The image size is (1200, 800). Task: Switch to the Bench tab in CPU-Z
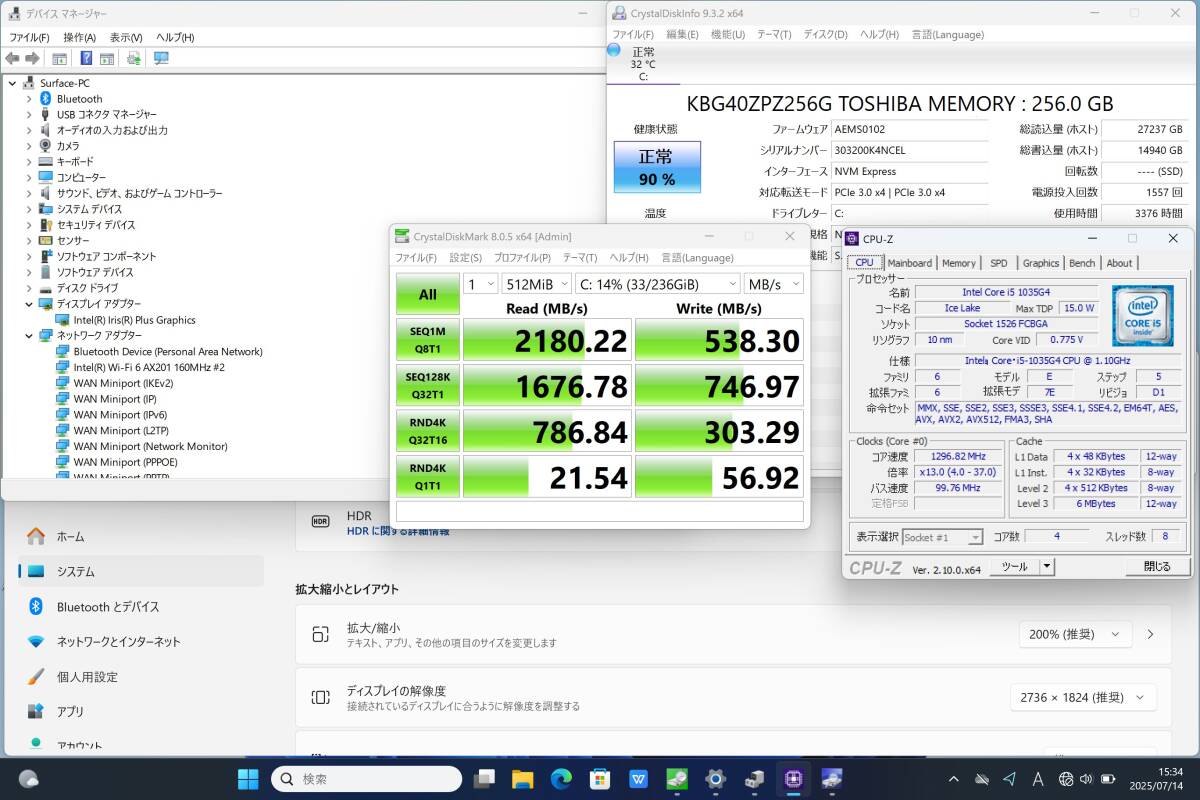pos(1082,263)
